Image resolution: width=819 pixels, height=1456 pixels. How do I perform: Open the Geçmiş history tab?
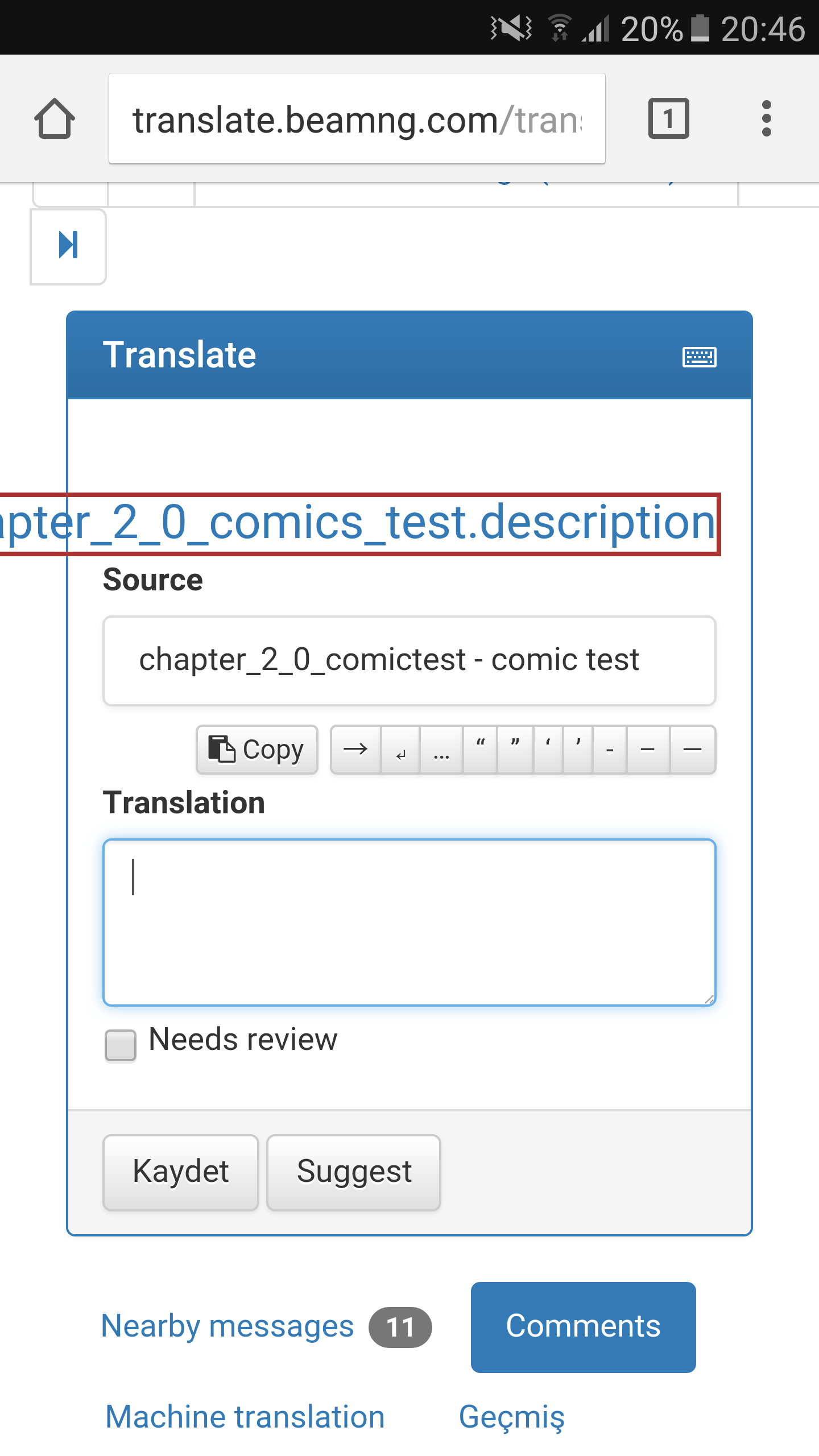point(511,1416)
